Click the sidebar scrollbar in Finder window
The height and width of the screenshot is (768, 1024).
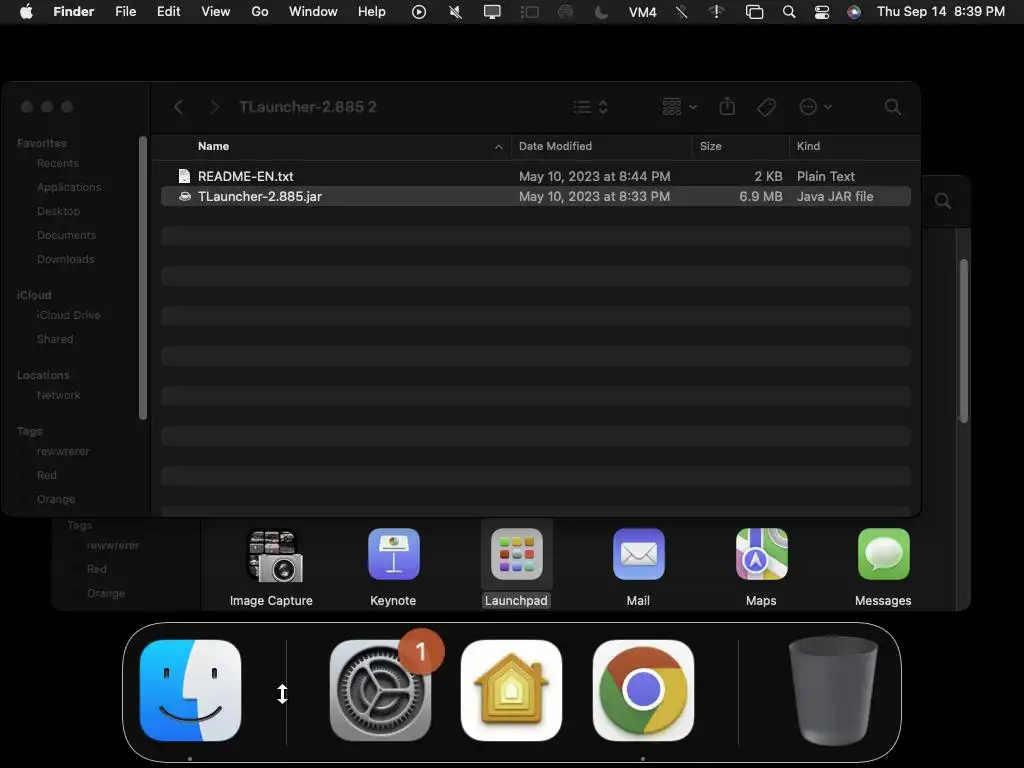coord(143,278)
